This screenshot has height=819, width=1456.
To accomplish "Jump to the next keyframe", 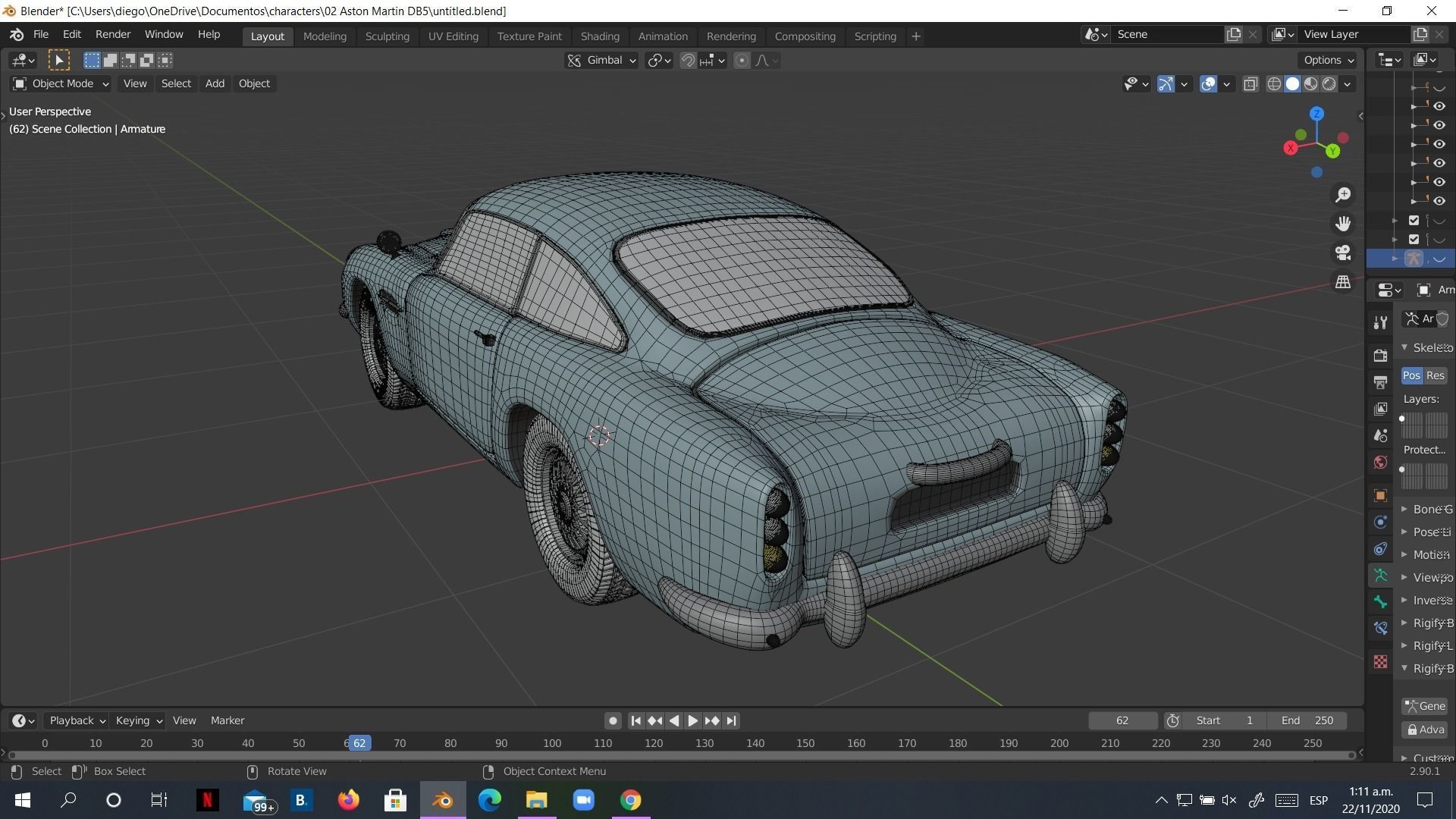I will tap(711, 720).
